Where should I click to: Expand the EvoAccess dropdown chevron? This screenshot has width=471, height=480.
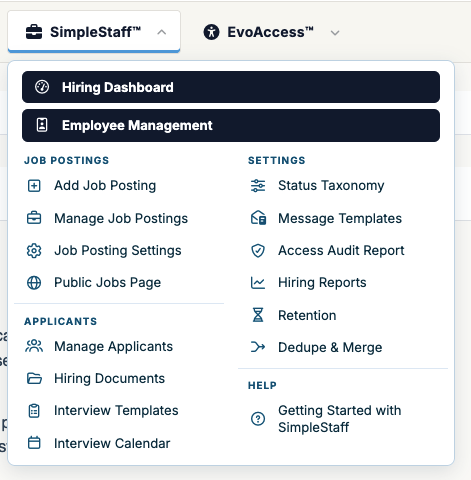[x=335, y=33]
